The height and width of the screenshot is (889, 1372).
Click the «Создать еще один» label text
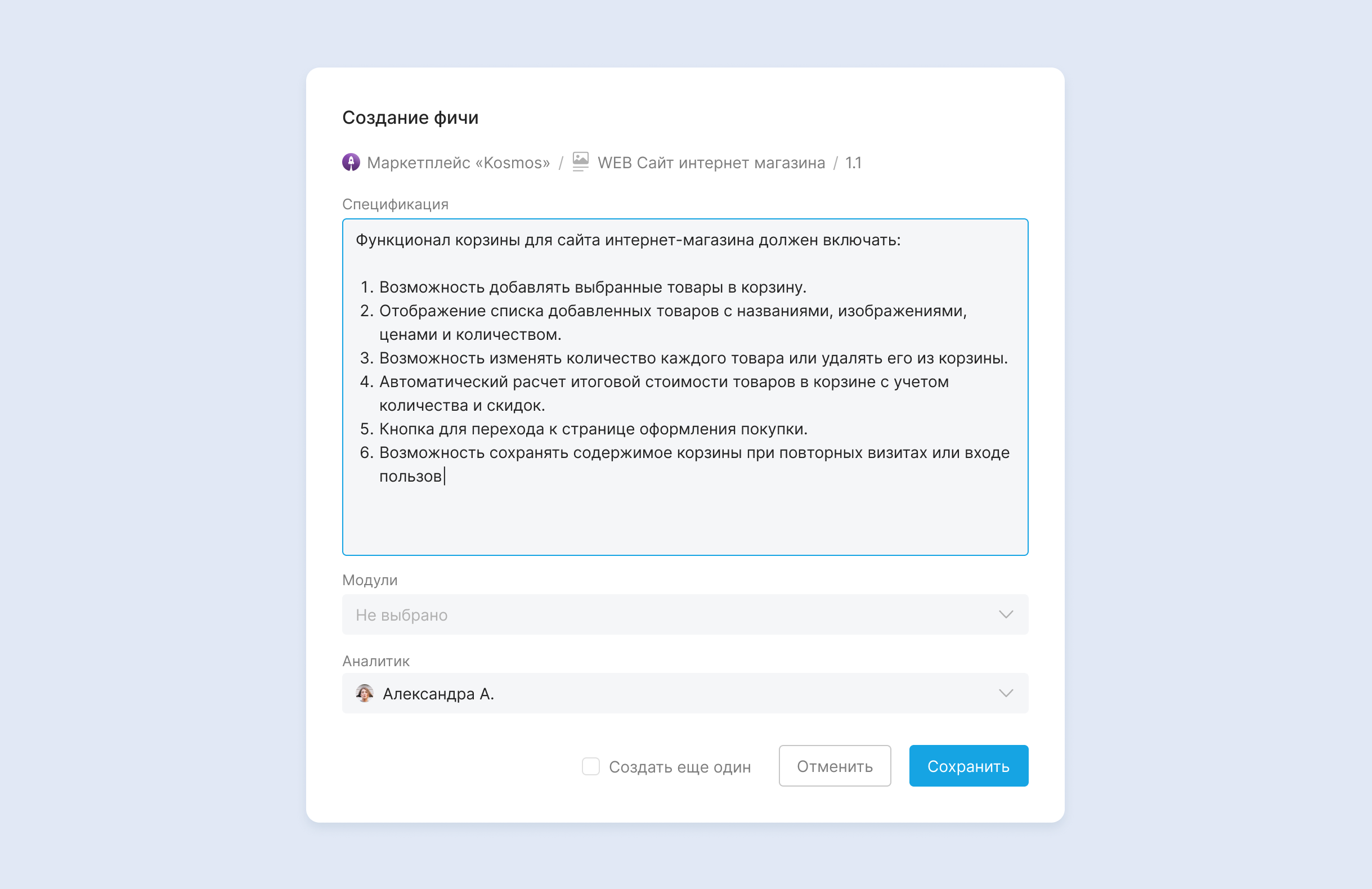(x=680, y=767)
